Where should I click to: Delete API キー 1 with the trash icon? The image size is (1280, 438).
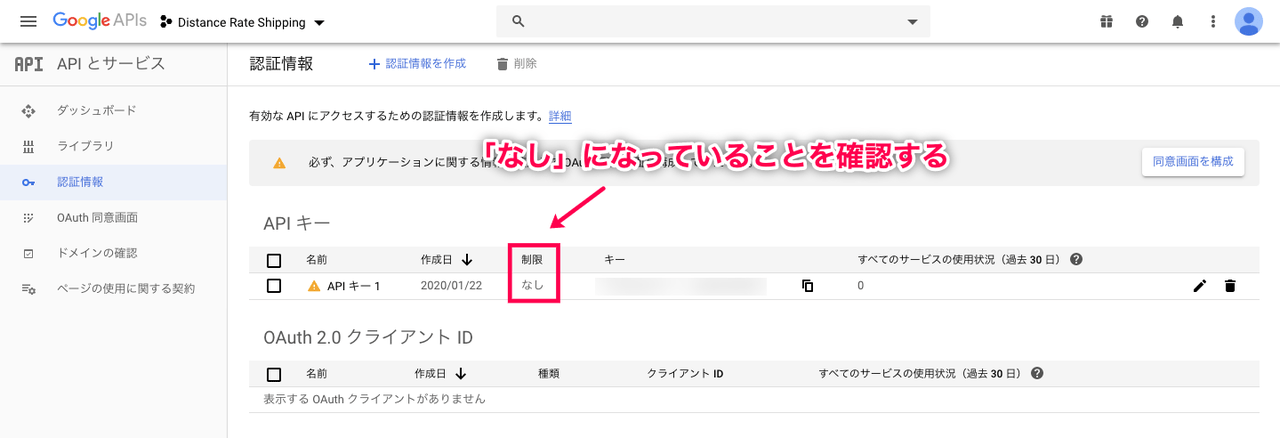(1230, 286)
